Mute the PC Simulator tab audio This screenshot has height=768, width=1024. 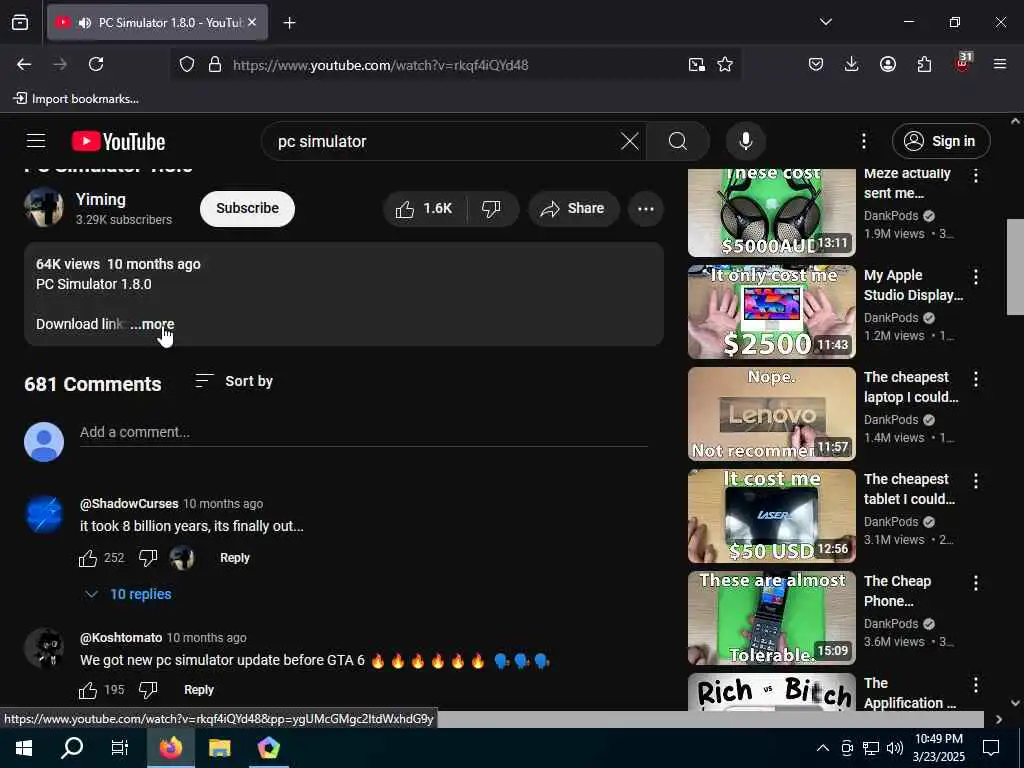pyautogui.click(x=84, y=23)
